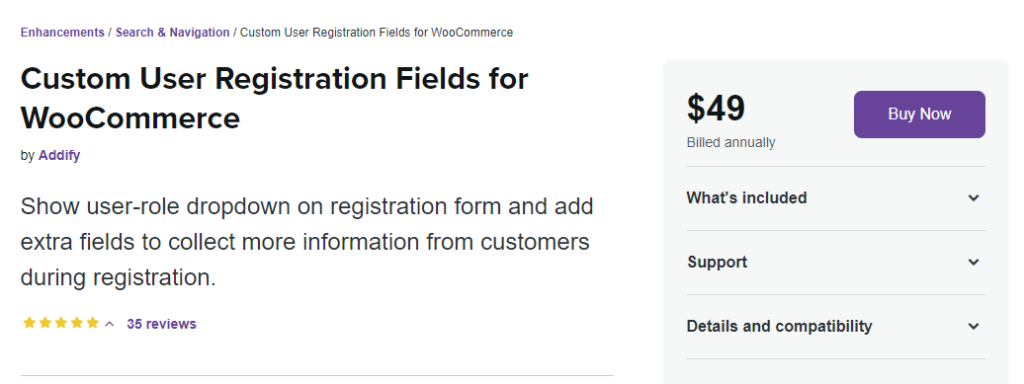Click the fifth yellow rating star
This screenshot has width=1024, height=384.
pos(93,323)
